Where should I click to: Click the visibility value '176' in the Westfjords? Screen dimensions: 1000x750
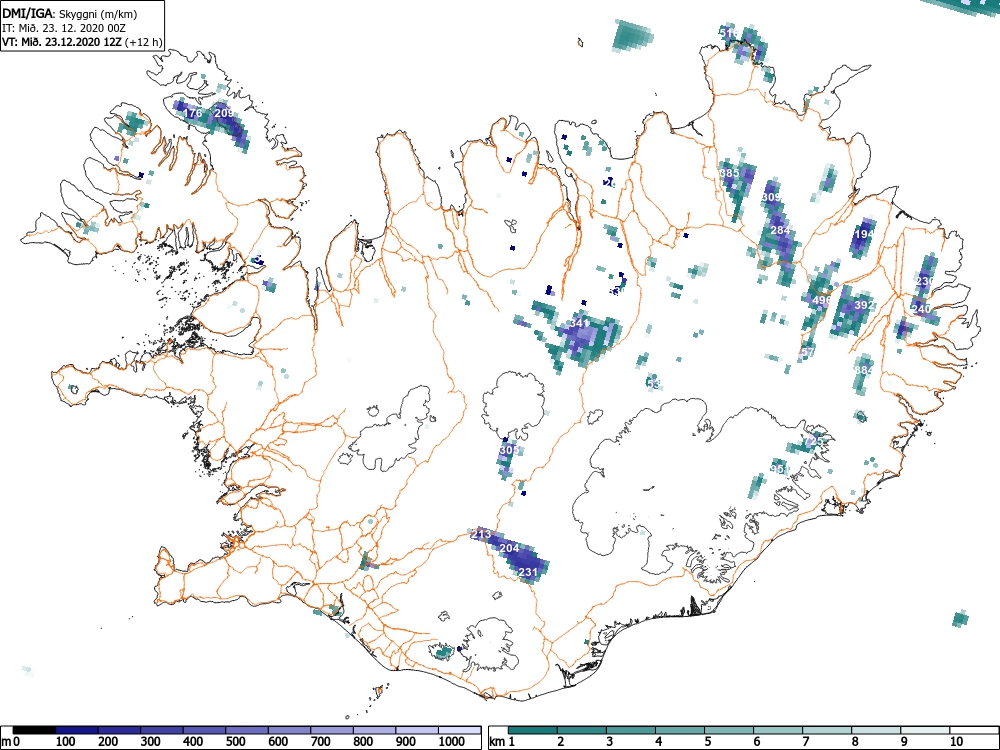coord(193,114)
